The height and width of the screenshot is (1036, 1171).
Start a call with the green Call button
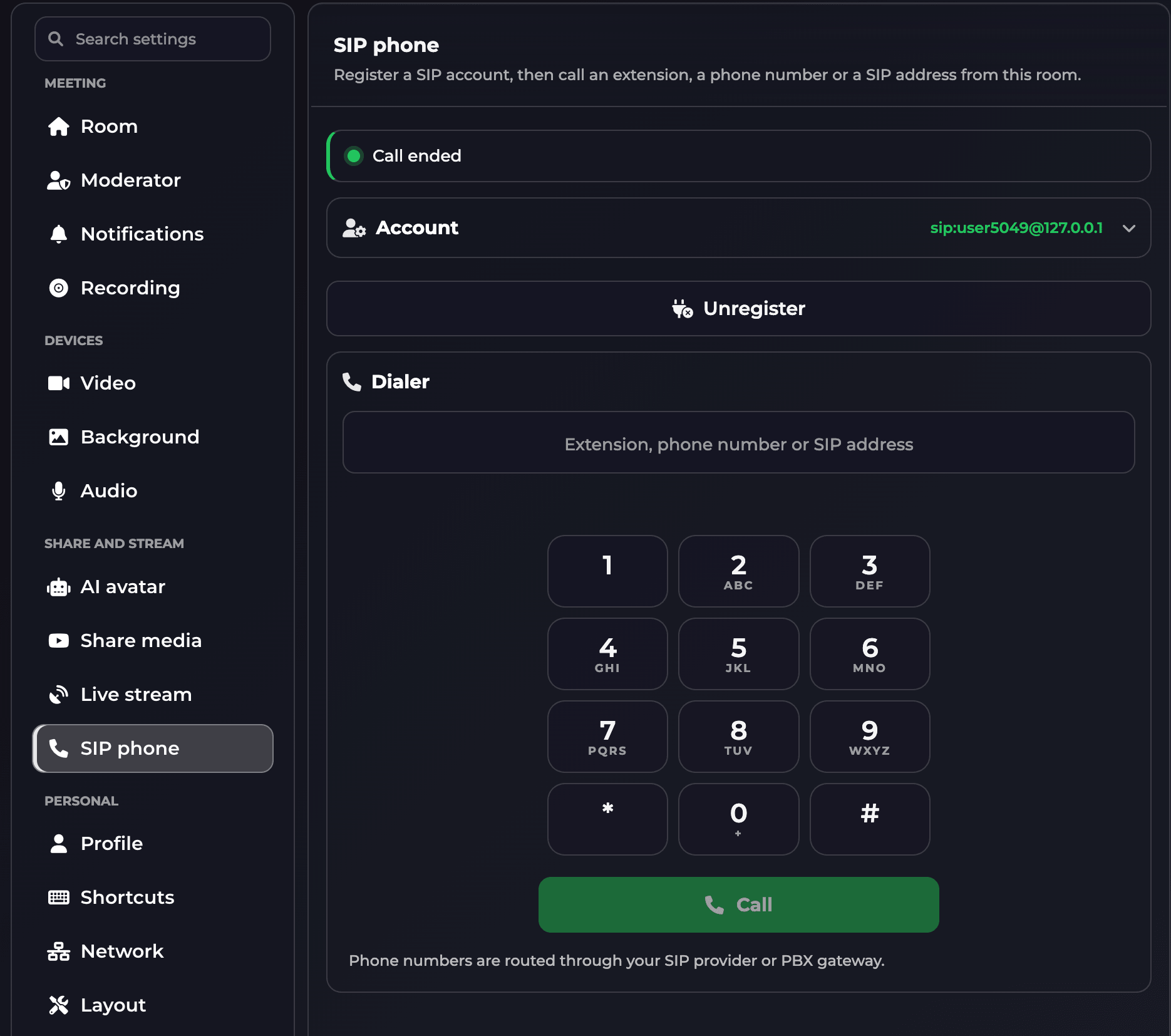click(739, 904)
